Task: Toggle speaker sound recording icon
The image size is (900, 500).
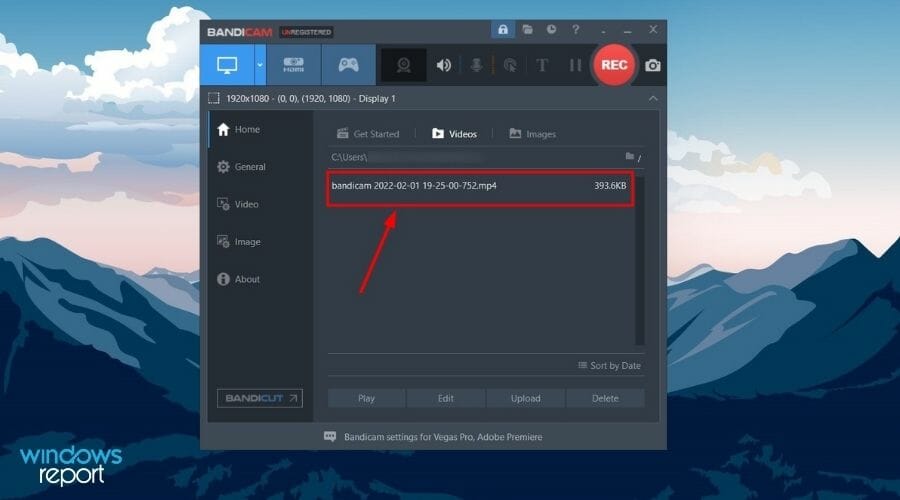Action: (443, 65)
